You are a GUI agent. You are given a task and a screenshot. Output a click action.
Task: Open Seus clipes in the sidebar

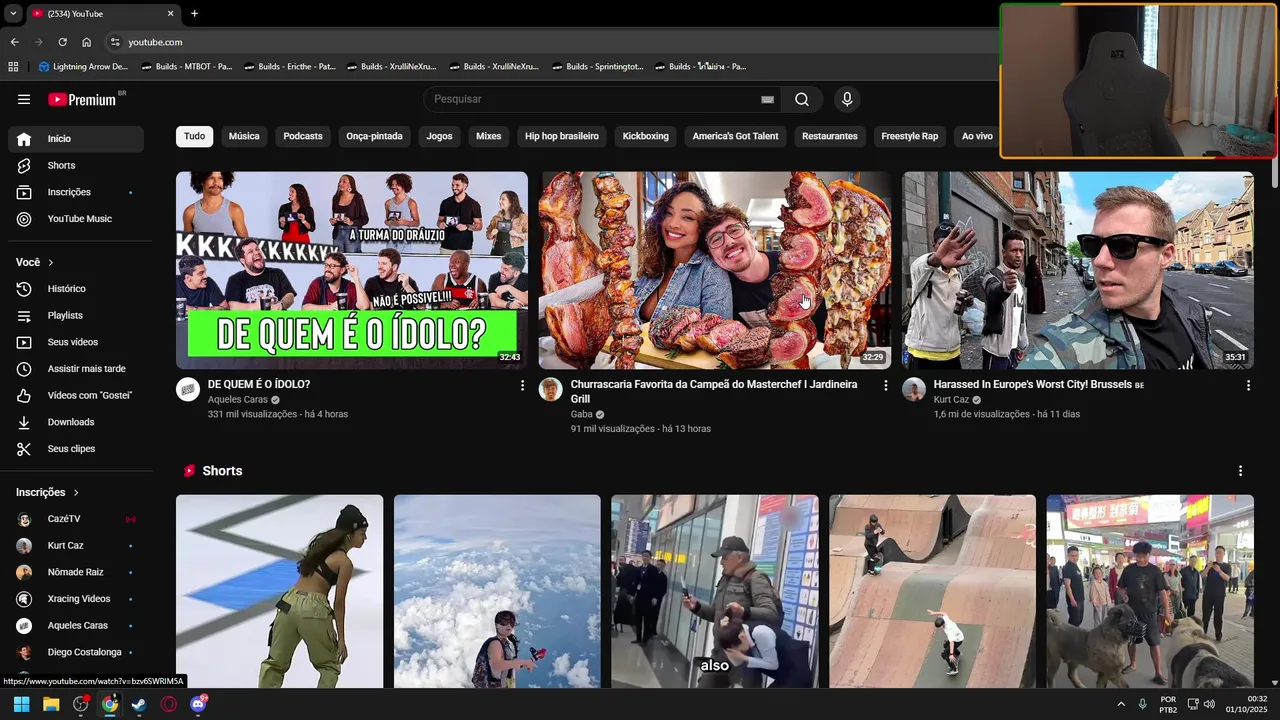76,449
